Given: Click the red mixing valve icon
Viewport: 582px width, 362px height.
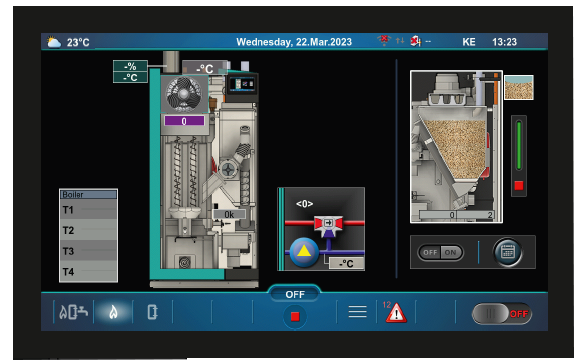Looking at the screenshot, I should [x=328, y=225].
